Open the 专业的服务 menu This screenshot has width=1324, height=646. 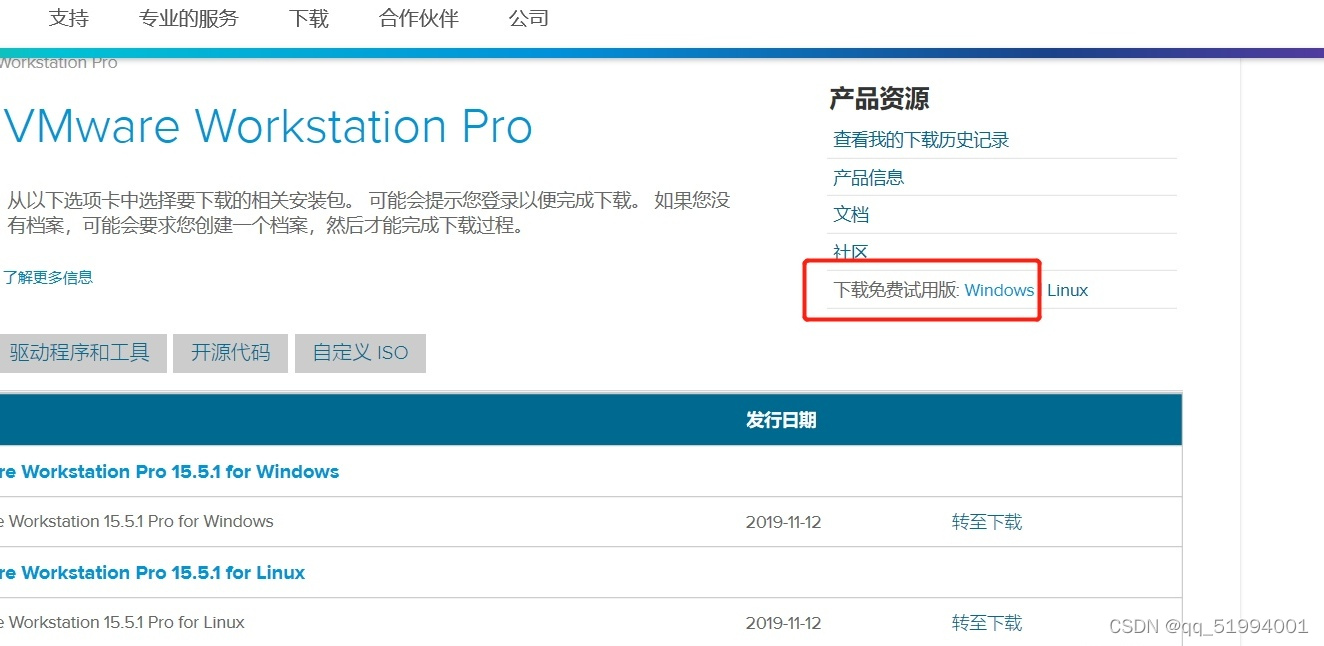coord(189,18)
